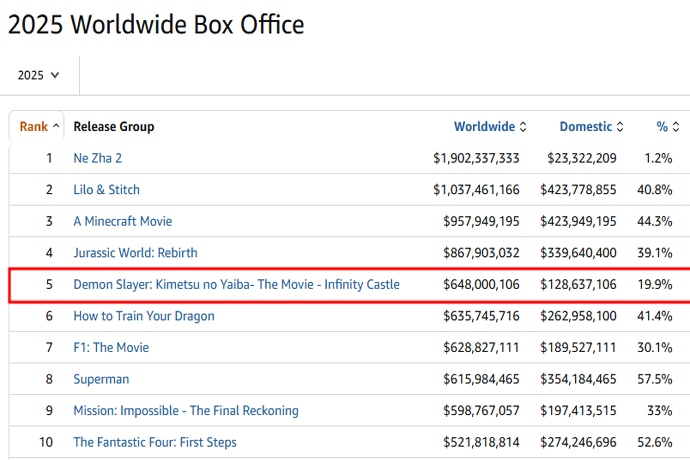
Task: Open the Lilo & Stitch link
Action: pyautogui.click(x=106, y=190)
